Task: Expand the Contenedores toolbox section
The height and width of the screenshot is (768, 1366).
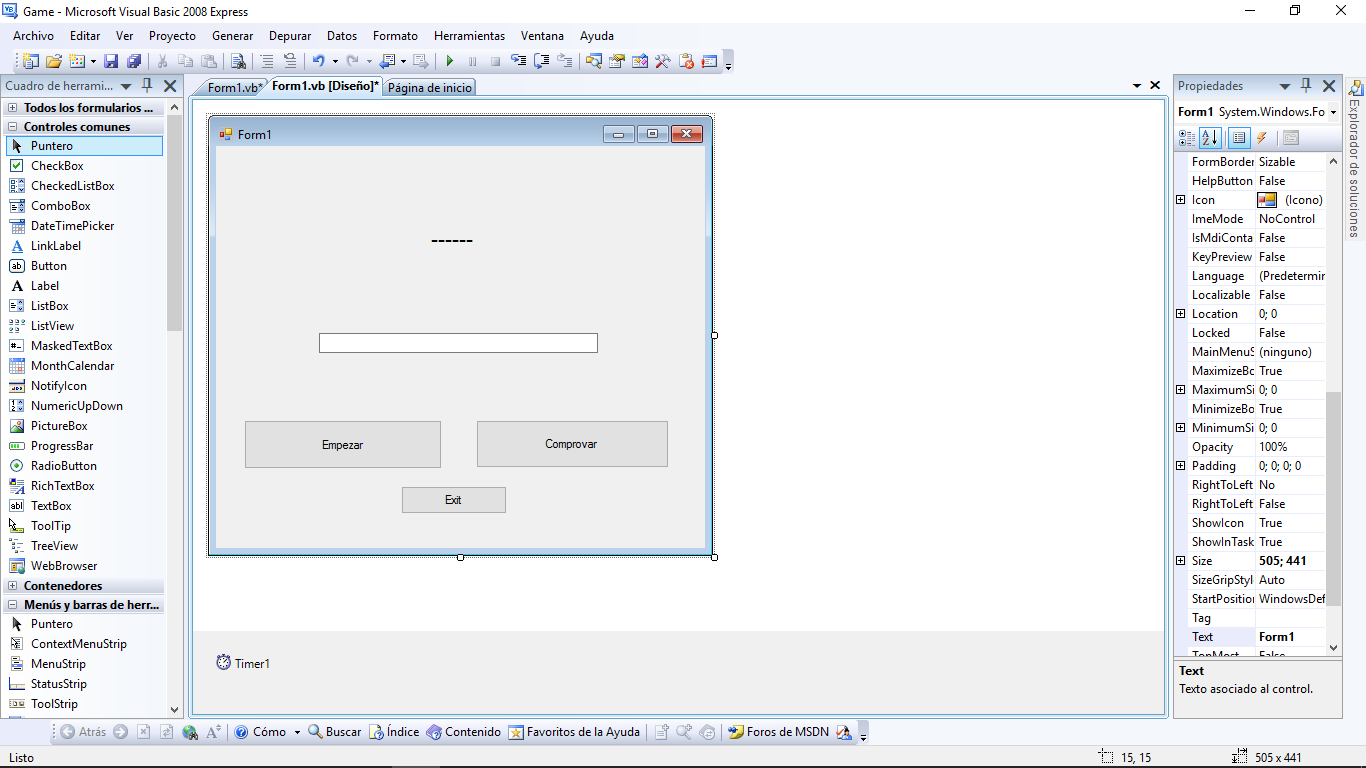Action: coord(13,586)
